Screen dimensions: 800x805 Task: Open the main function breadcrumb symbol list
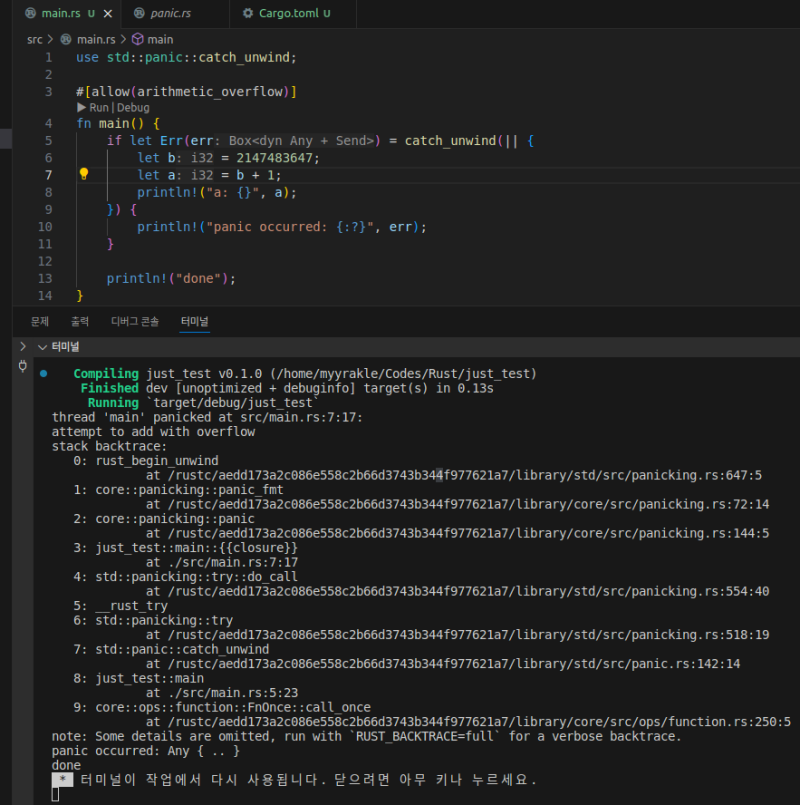[160, 39]
